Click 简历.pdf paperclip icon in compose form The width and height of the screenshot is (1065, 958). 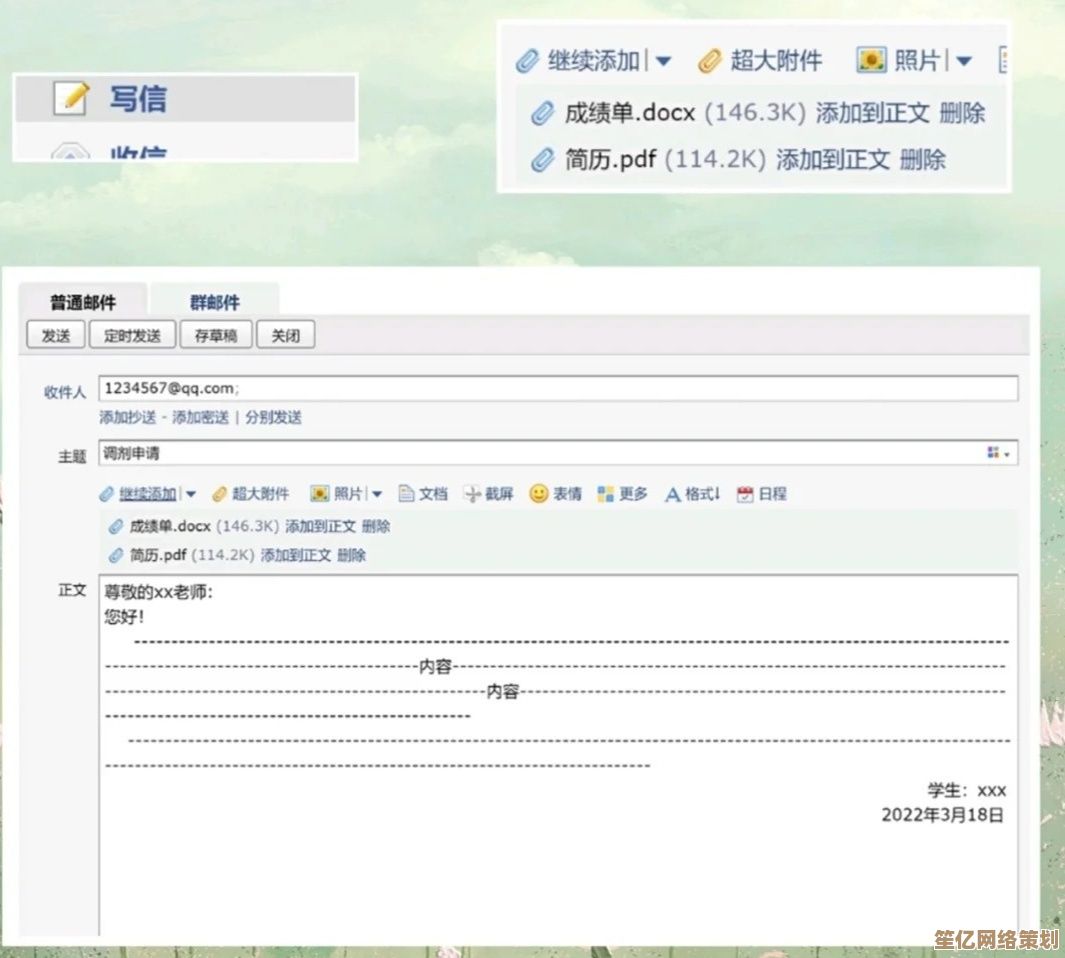coord(116,556)
